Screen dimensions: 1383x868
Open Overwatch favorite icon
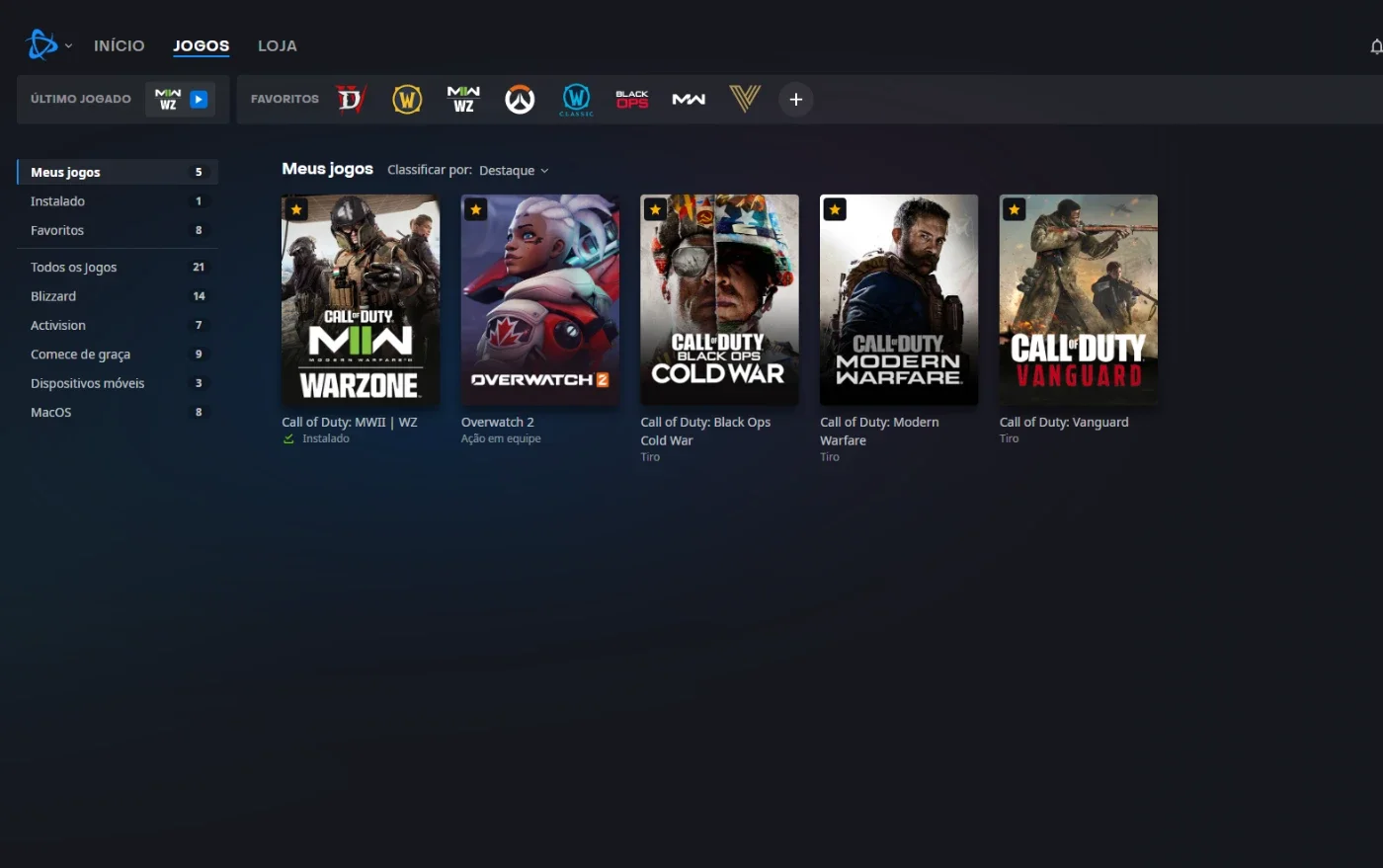(520, 99)
